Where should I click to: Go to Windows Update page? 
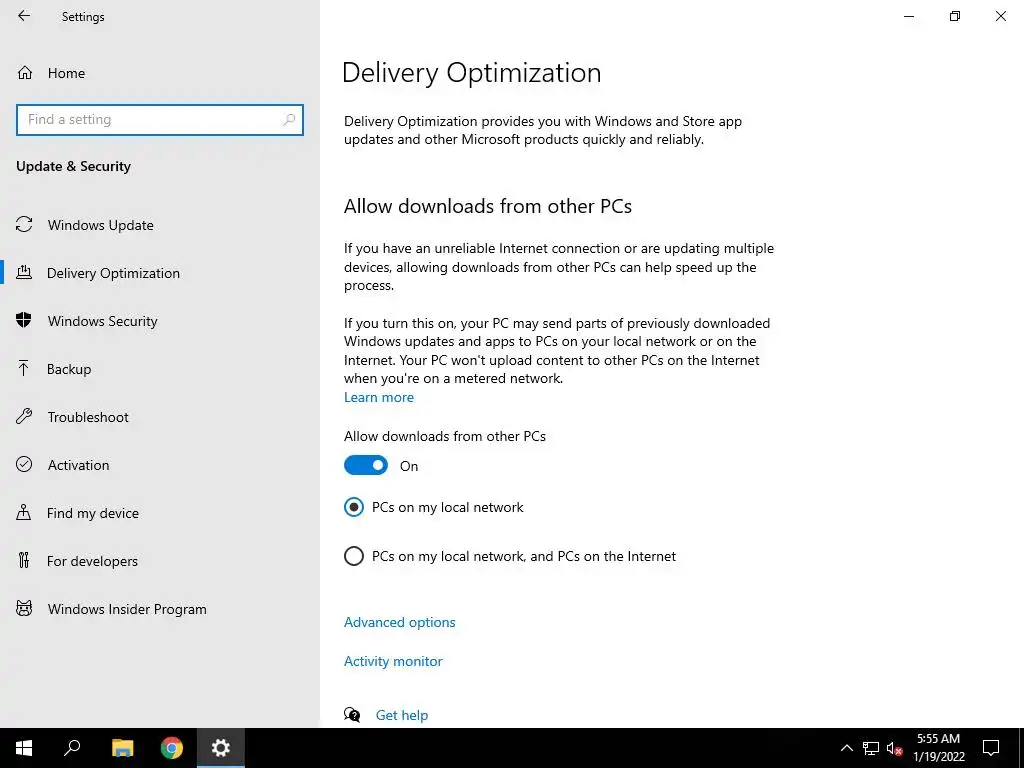click(101, 225)
